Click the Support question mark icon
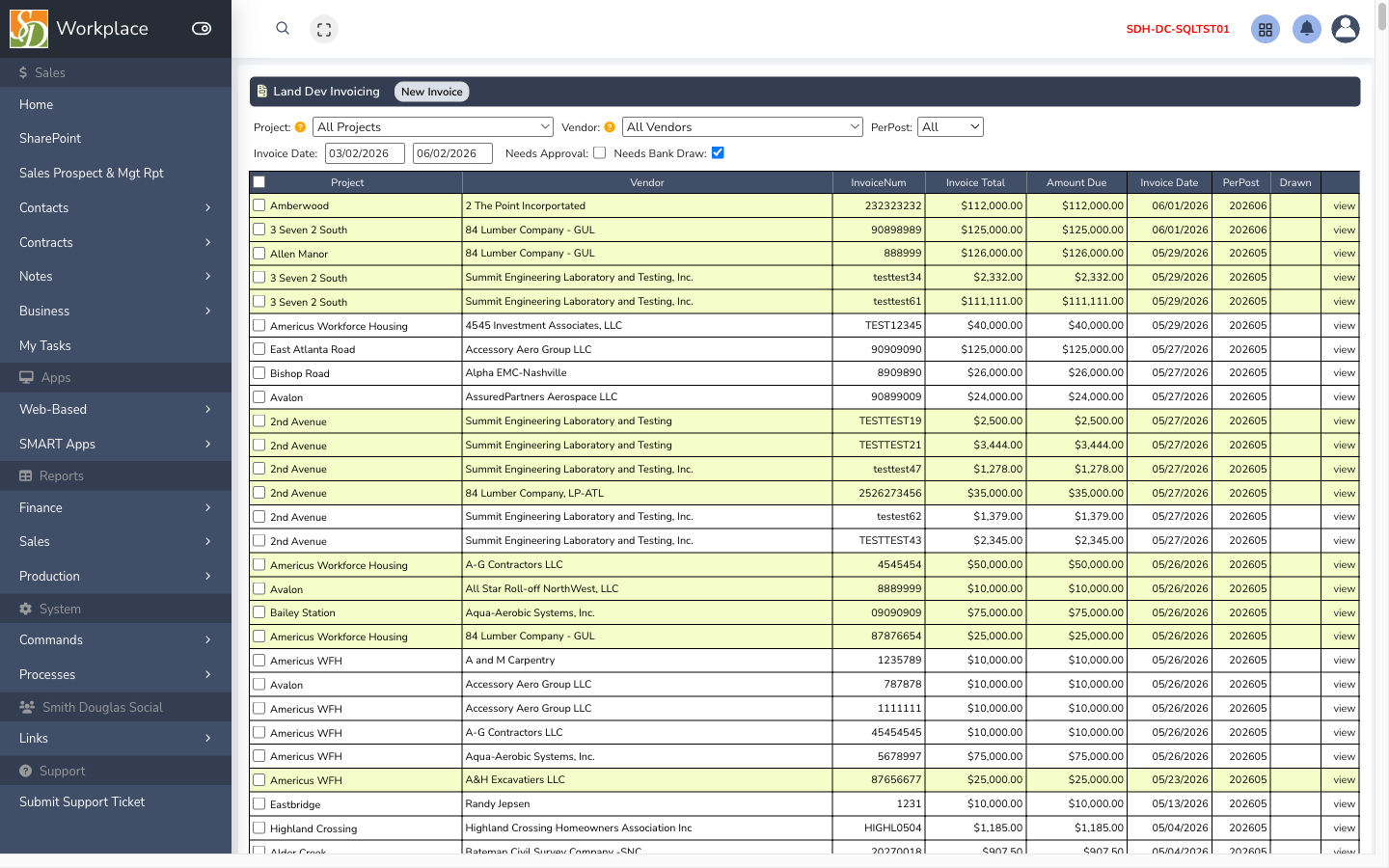The image size is (1389, 868). 26,771
